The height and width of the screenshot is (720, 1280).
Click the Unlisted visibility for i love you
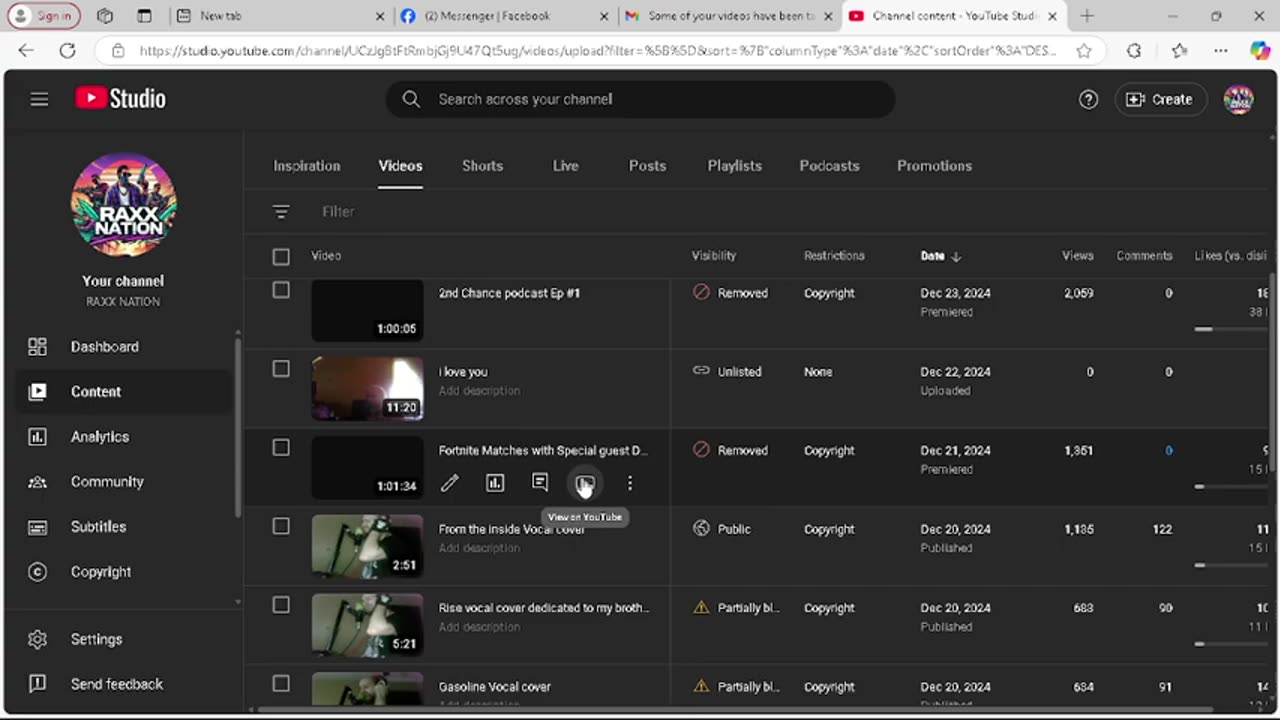727,372
